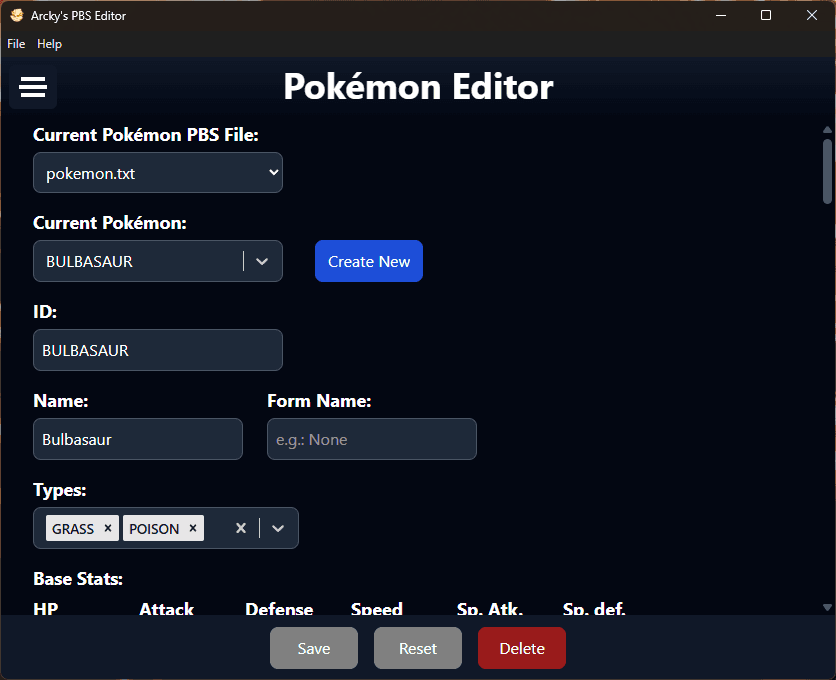Open the Pokémon PBS File selector
The image size is (836, 680).
click(158, 173)
